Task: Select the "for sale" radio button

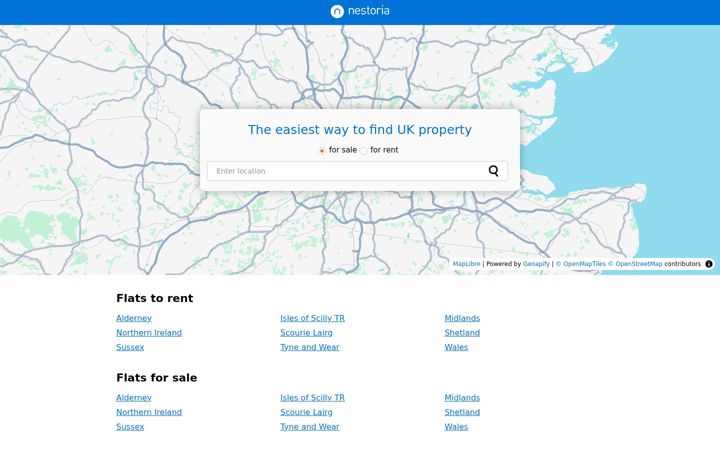Action: point(322,151)
